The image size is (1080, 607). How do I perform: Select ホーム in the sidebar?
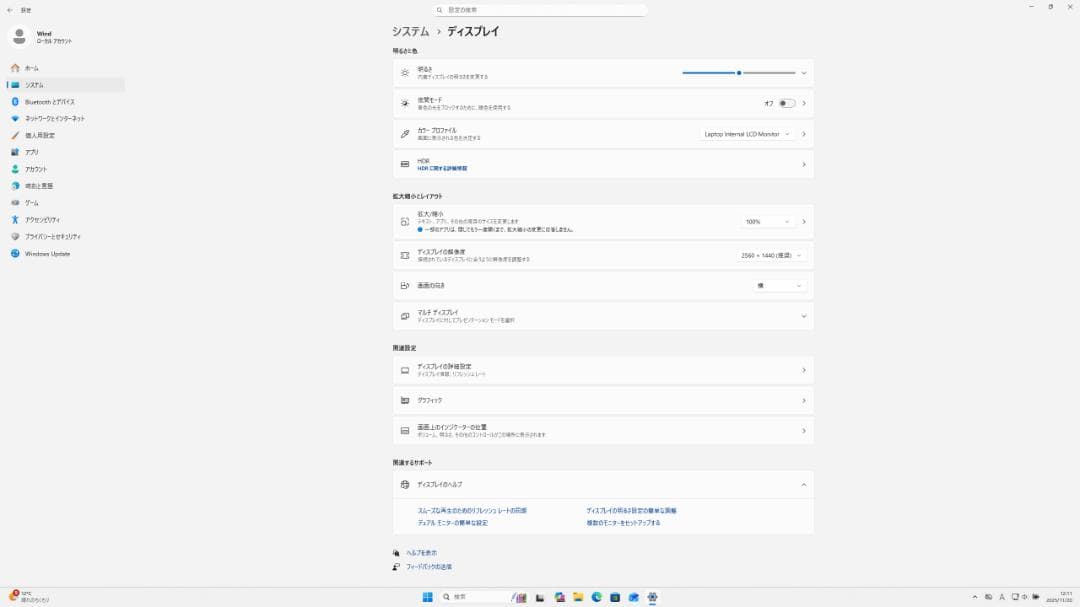(x=32, y=68)
